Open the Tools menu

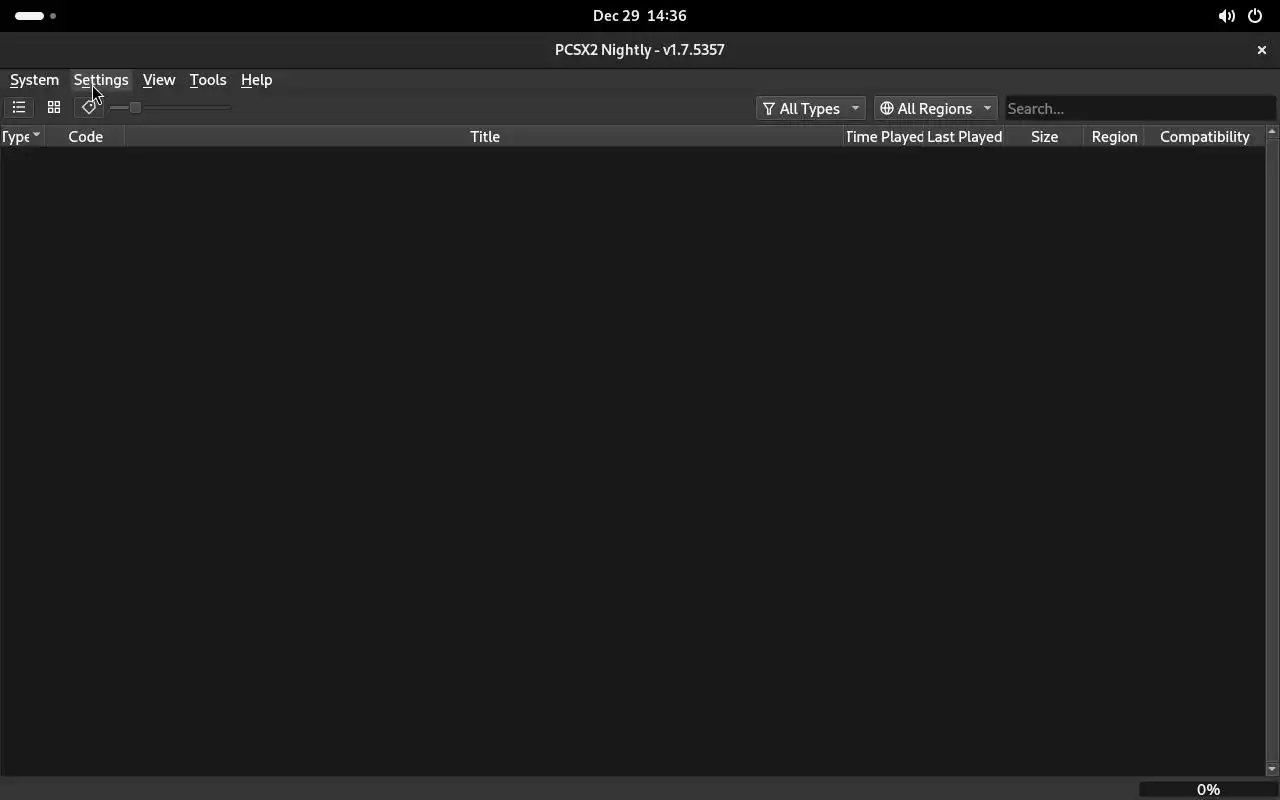(x=208, y=80)
